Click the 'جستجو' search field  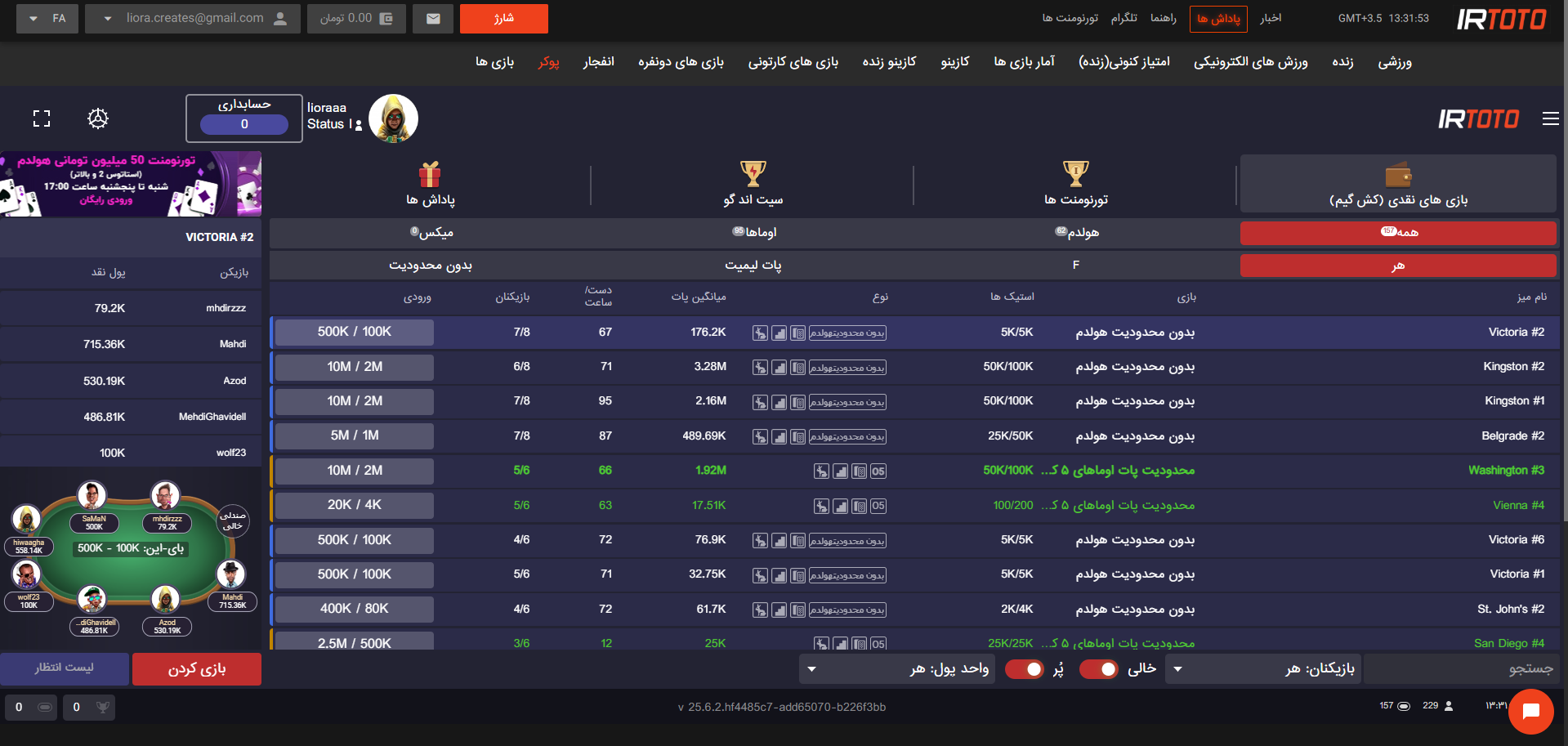point(1461,669)
